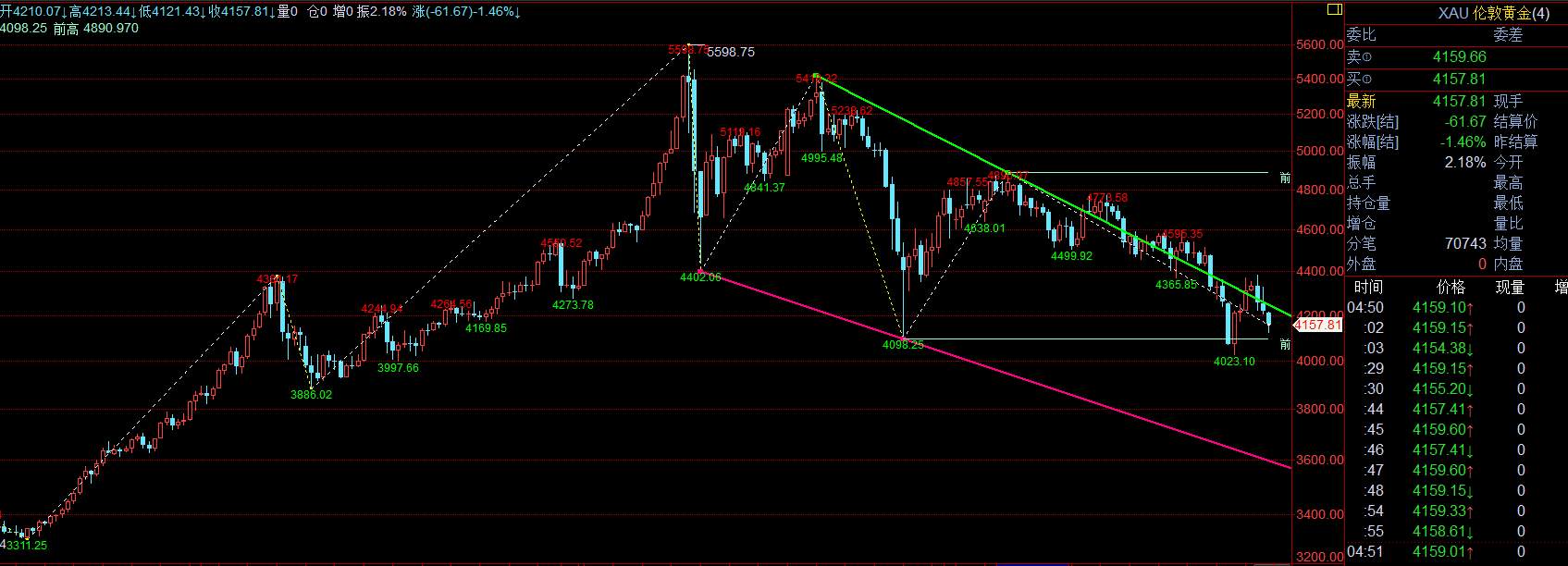The image size is (1568, 566).
Task: Click the upper 前 marker near 4800 axis
Action: coord(1285,178)
